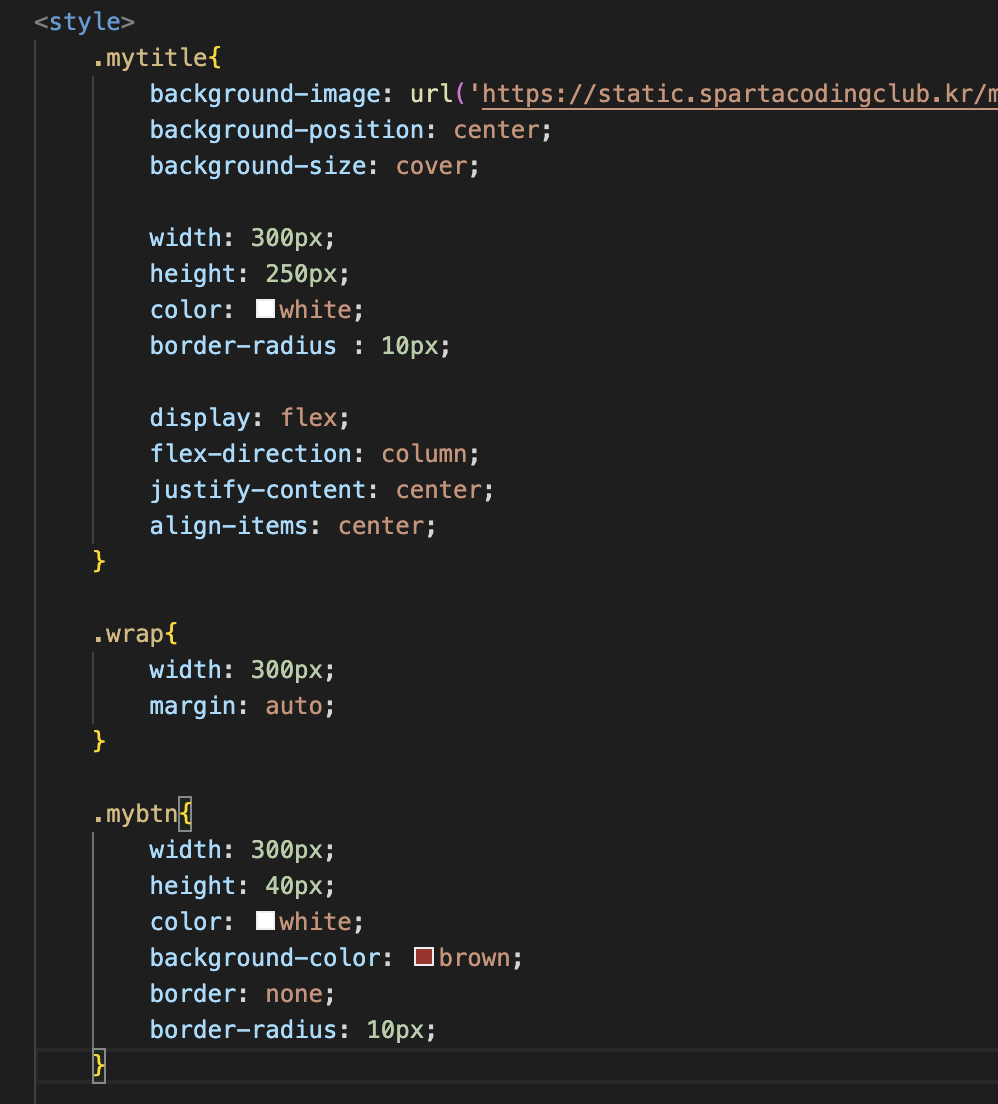The image size is (998, 1104).
Task: Click the url function keyword
Action: (x=431, y=94)
